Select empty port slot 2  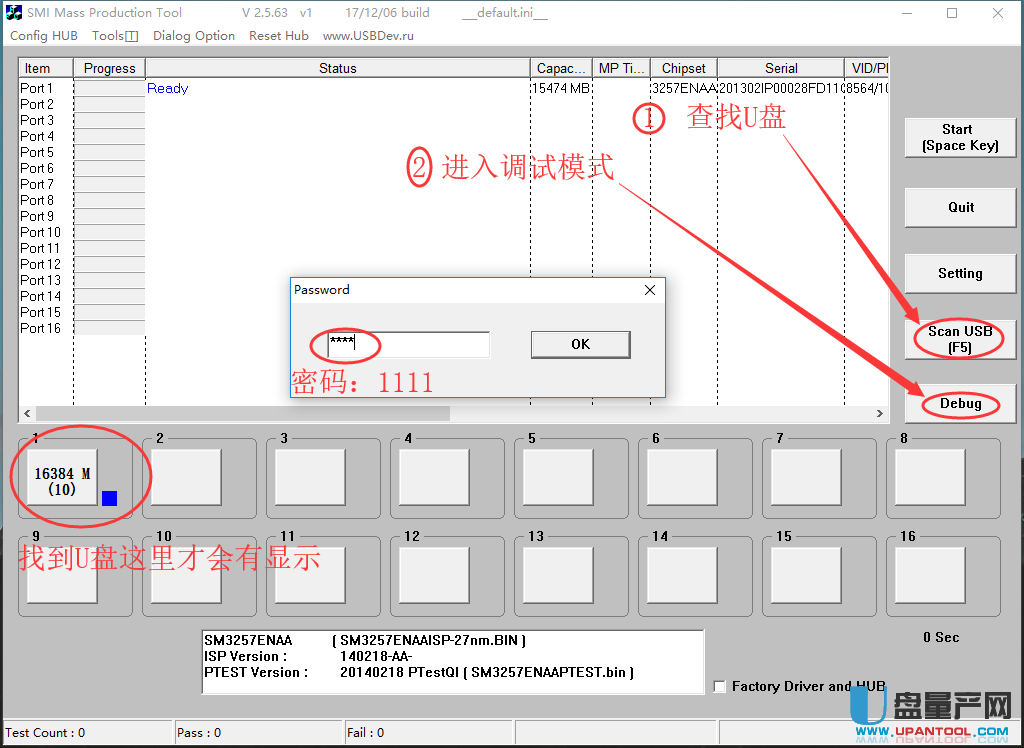coord(186,477)
